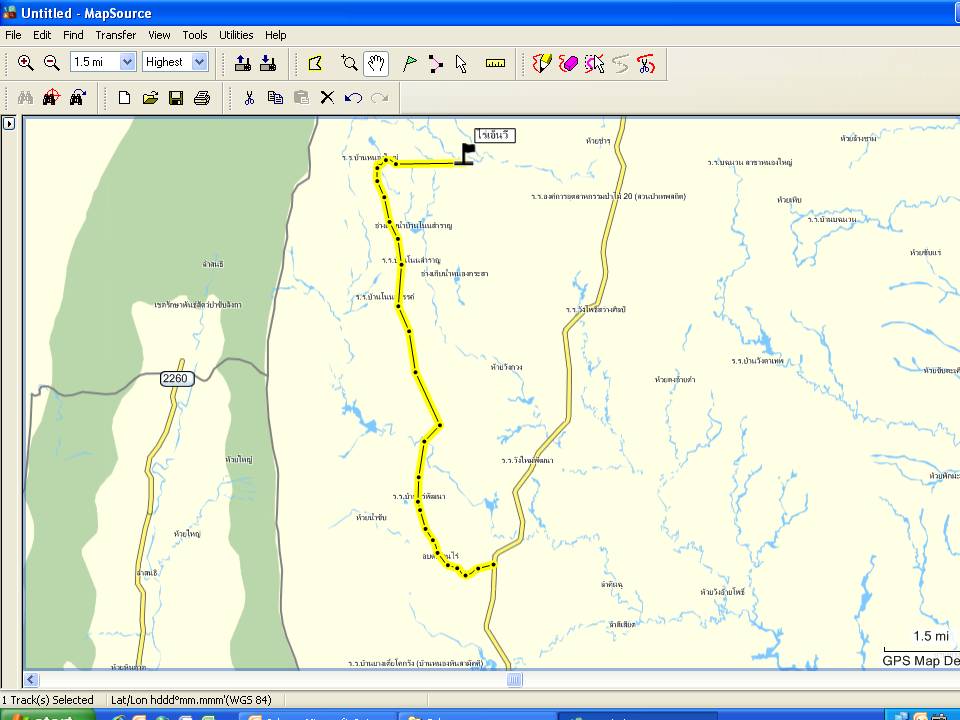
Task: Open the Highest detail level dropdown
Action: (x=199, y=62)
